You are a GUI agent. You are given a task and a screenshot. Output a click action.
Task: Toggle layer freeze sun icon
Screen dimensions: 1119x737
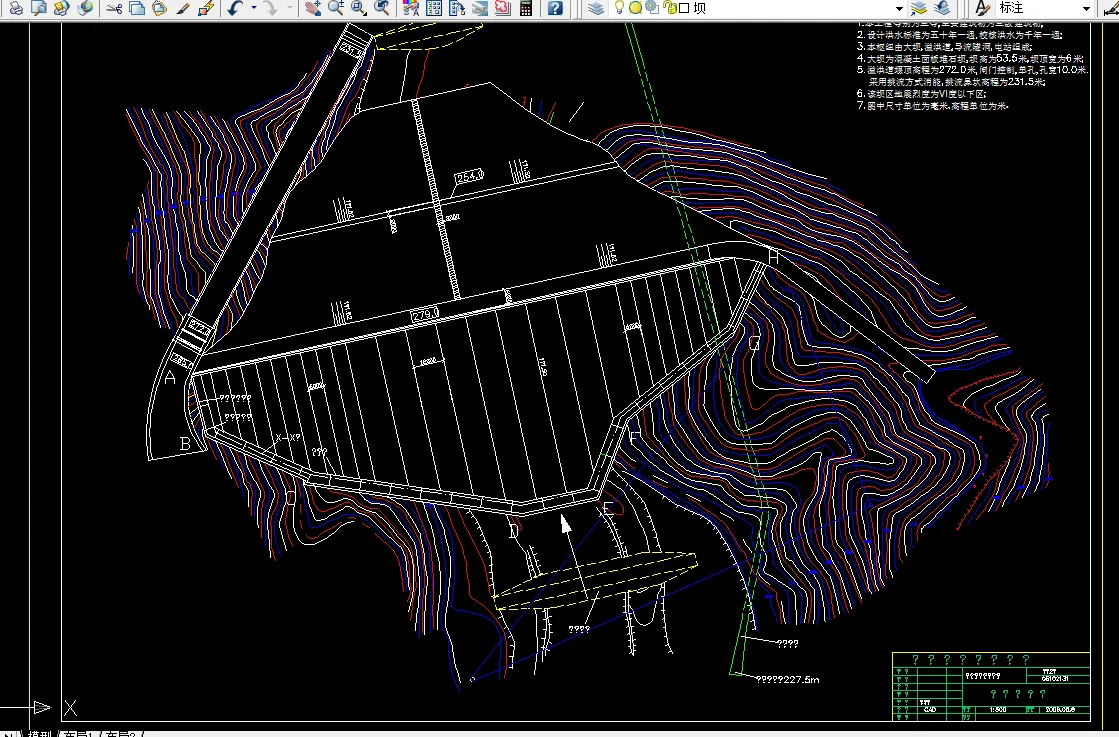tap(635, 8)
